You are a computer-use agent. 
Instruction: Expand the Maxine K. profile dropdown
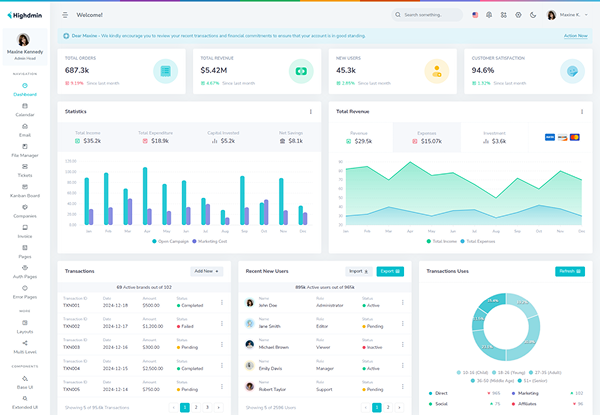pos(567,15)
